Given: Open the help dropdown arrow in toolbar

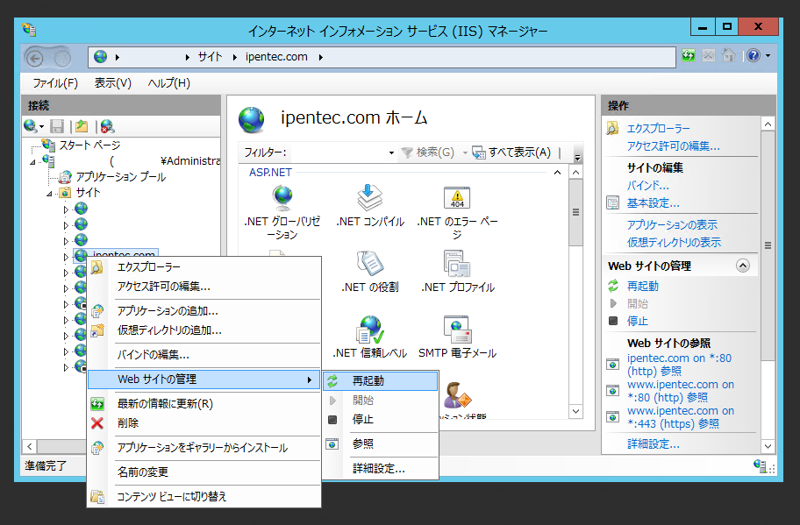Looking at the screenshot, I should (768, 55).
